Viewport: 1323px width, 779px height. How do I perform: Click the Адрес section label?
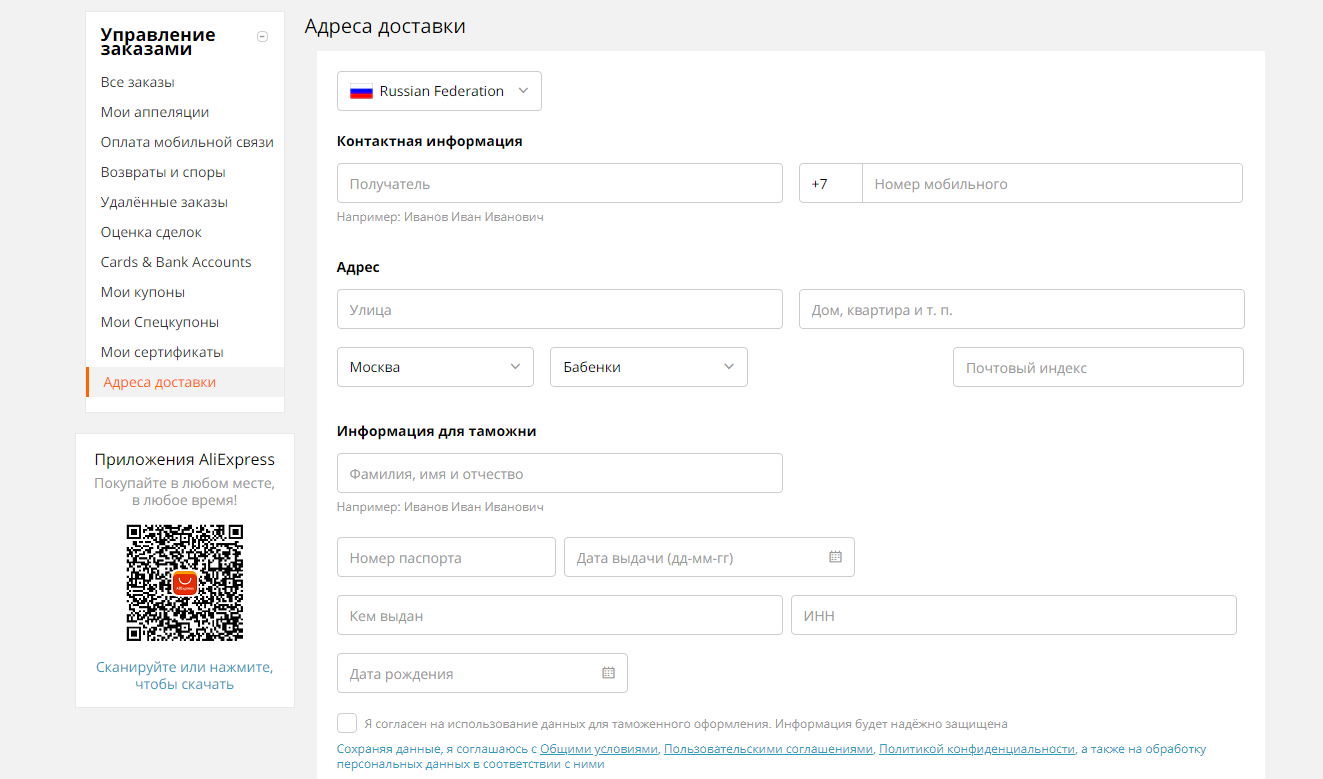click(x=359, y=267)
